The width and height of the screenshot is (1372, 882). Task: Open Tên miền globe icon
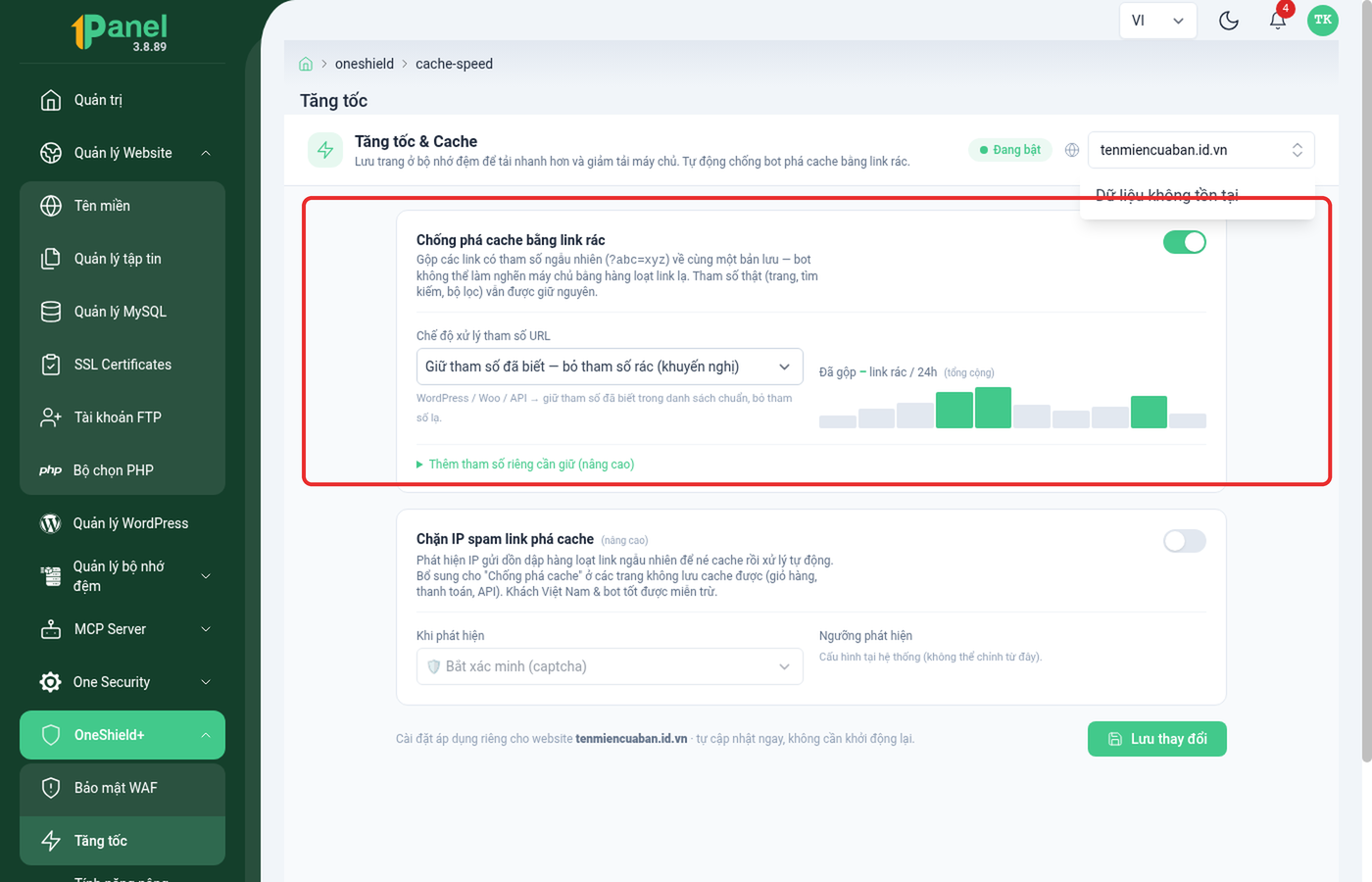tap(51, 206)
